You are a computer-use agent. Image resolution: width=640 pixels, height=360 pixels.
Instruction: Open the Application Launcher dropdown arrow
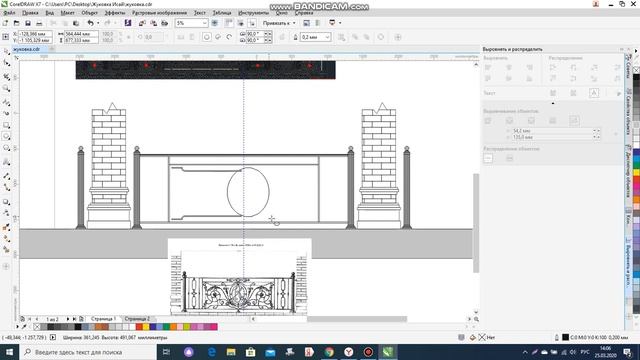(x=340, y=23)
